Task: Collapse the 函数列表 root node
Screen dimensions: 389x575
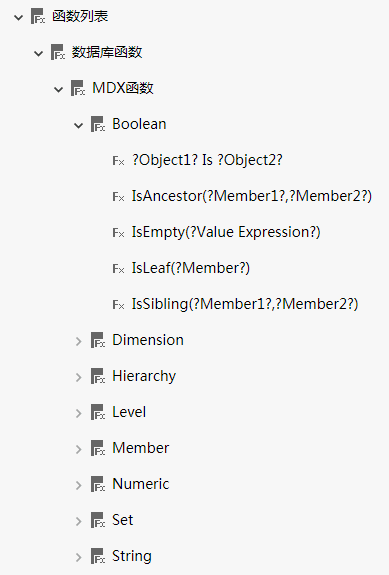Action: 18,17
